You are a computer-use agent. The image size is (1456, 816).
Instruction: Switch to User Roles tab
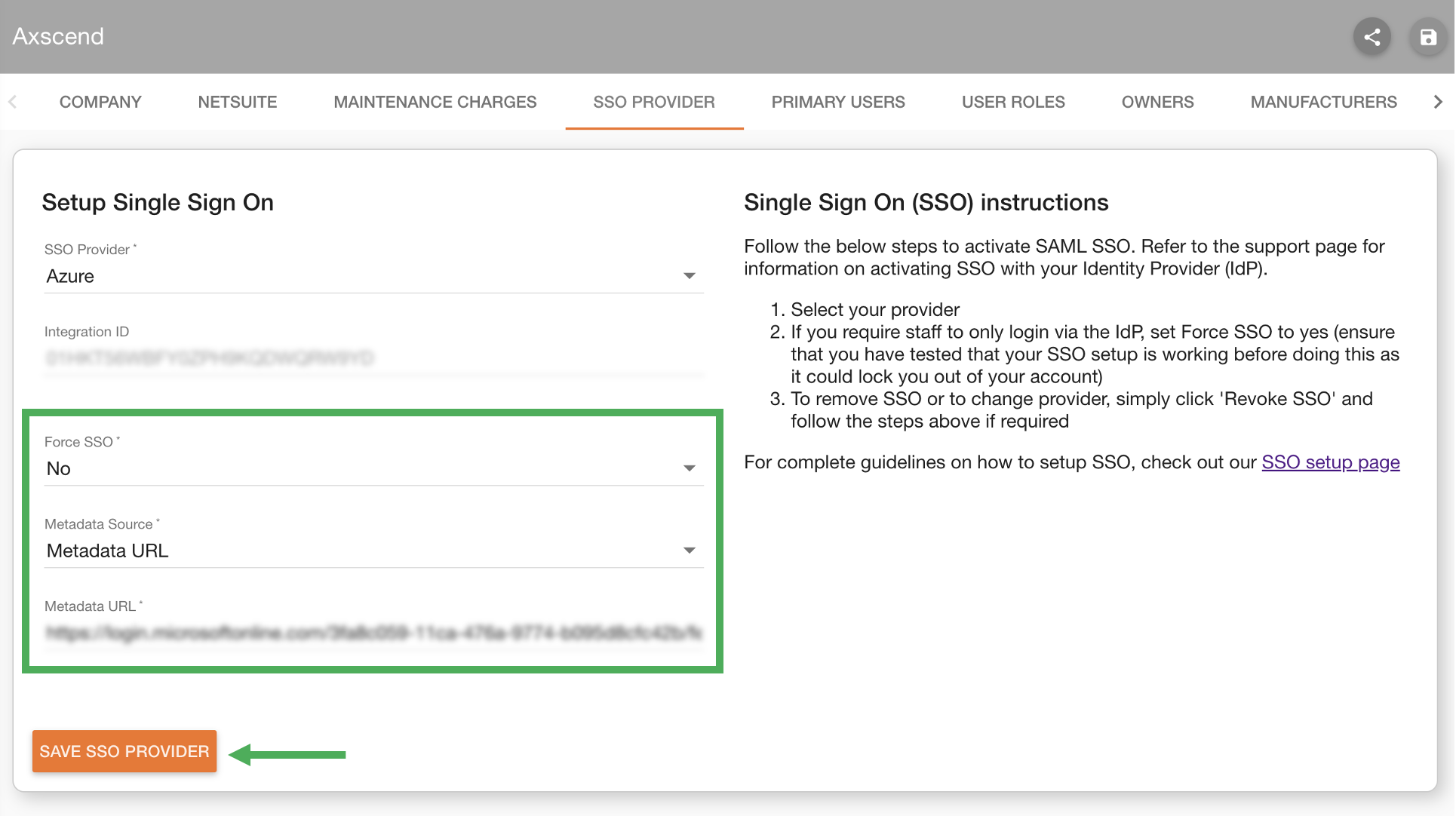click(1013, 102)
